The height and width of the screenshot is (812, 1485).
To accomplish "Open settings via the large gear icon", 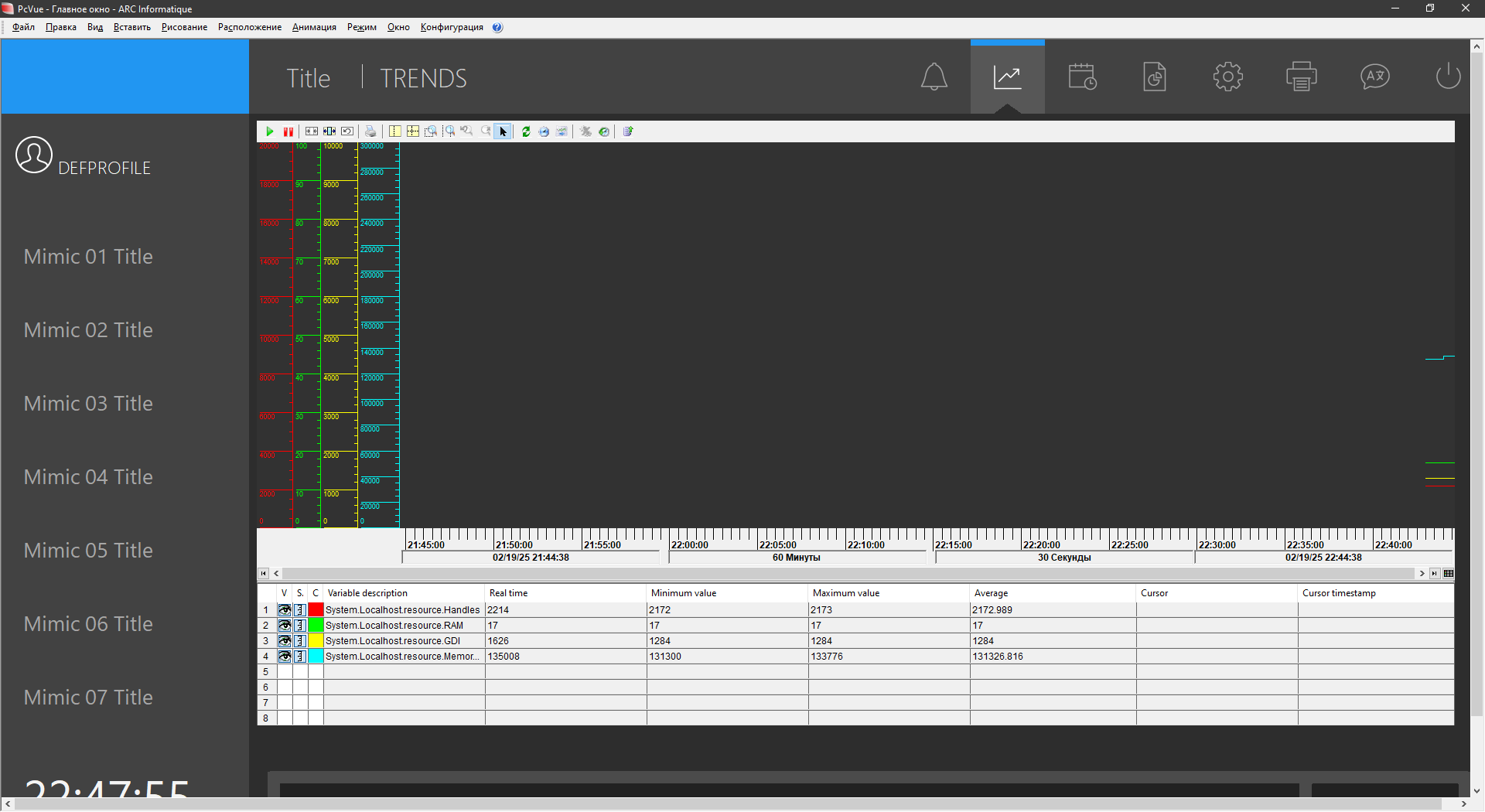I will coord(1228,77).
